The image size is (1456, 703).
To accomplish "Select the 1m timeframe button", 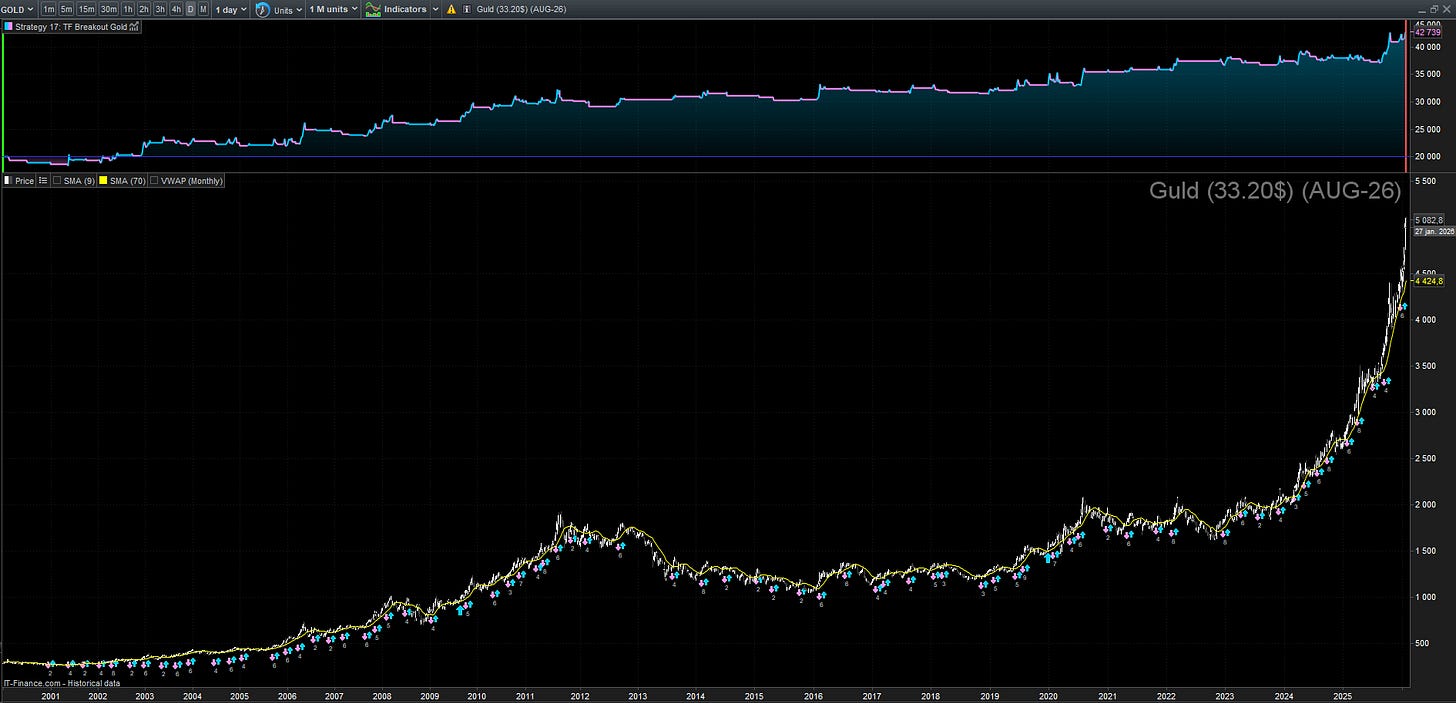I will tap(48, 9).
